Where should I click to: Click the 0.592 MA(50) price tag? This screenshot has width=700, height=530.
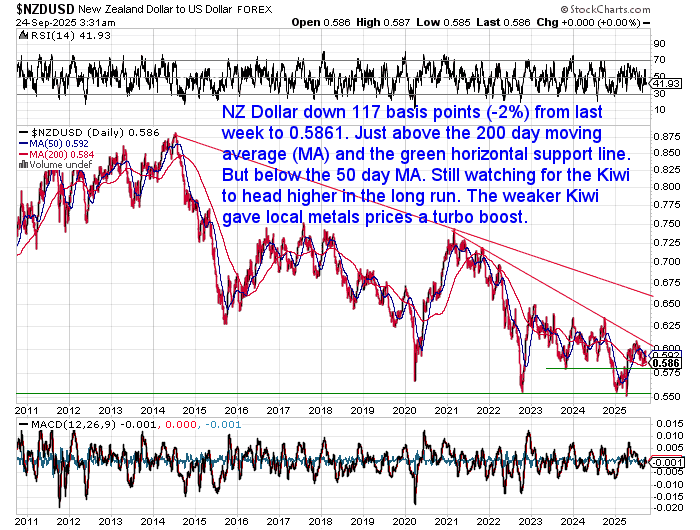[667, 355]
